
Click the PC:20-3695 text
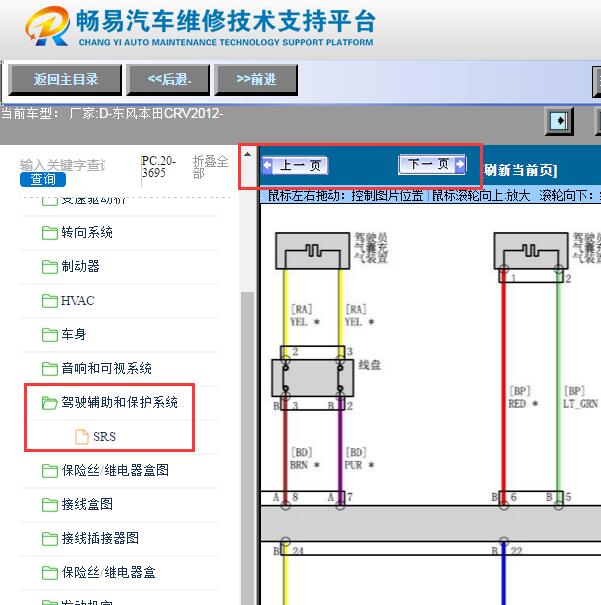pyautogui.click(x=159, y=167)
